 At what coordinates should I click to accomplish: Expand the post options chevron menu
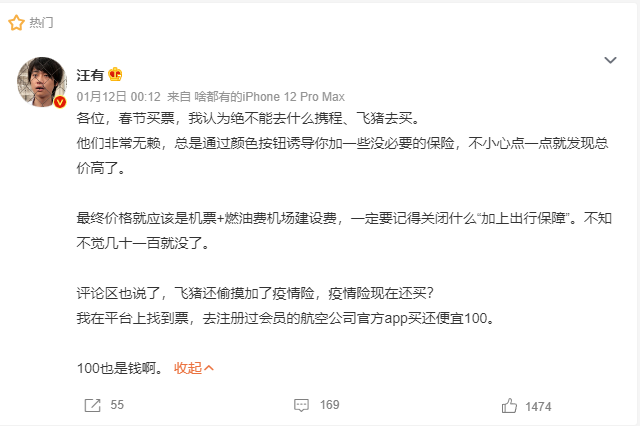610,61
